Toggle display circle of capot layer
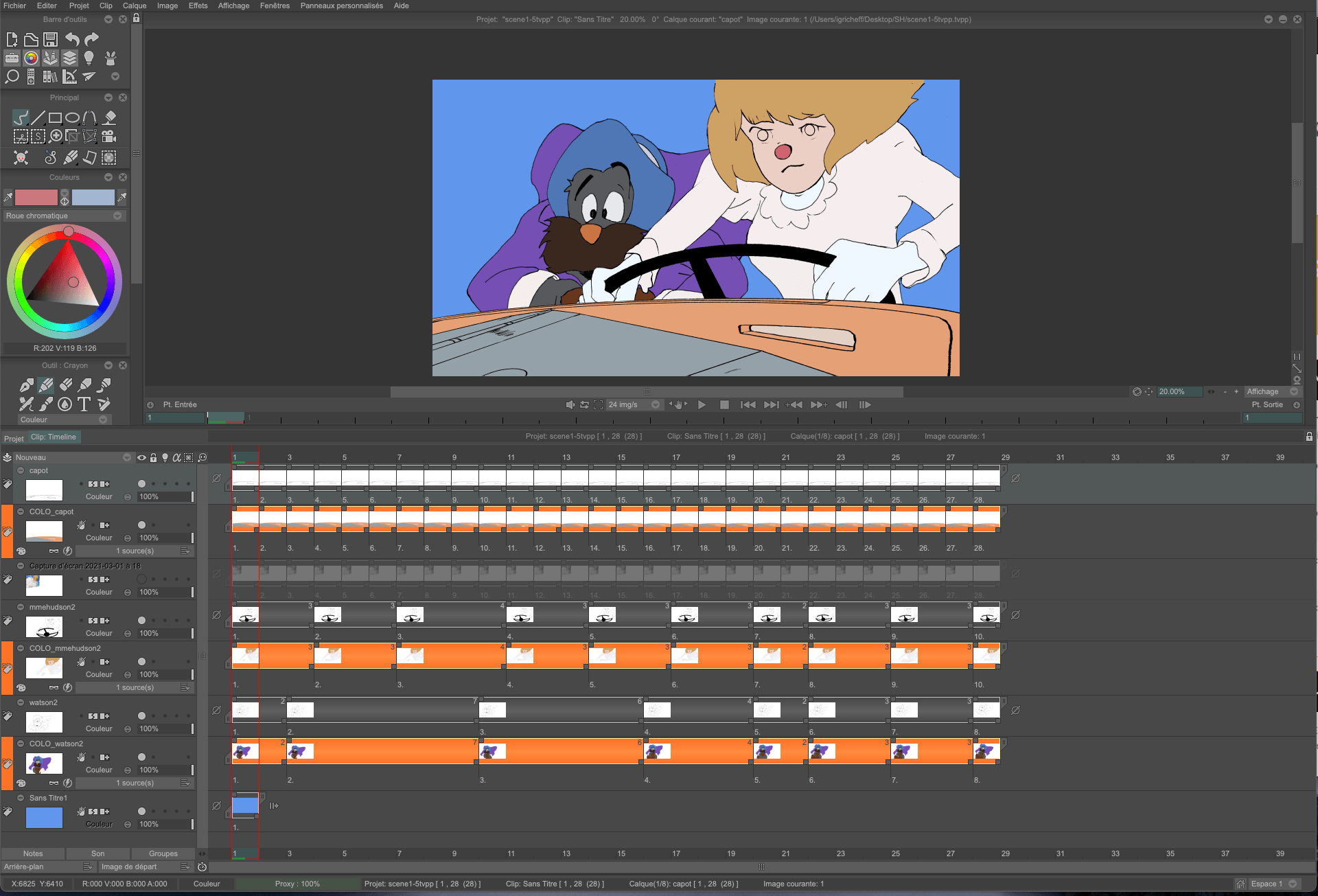This screenshot has width=1318, height=896. 142,484
